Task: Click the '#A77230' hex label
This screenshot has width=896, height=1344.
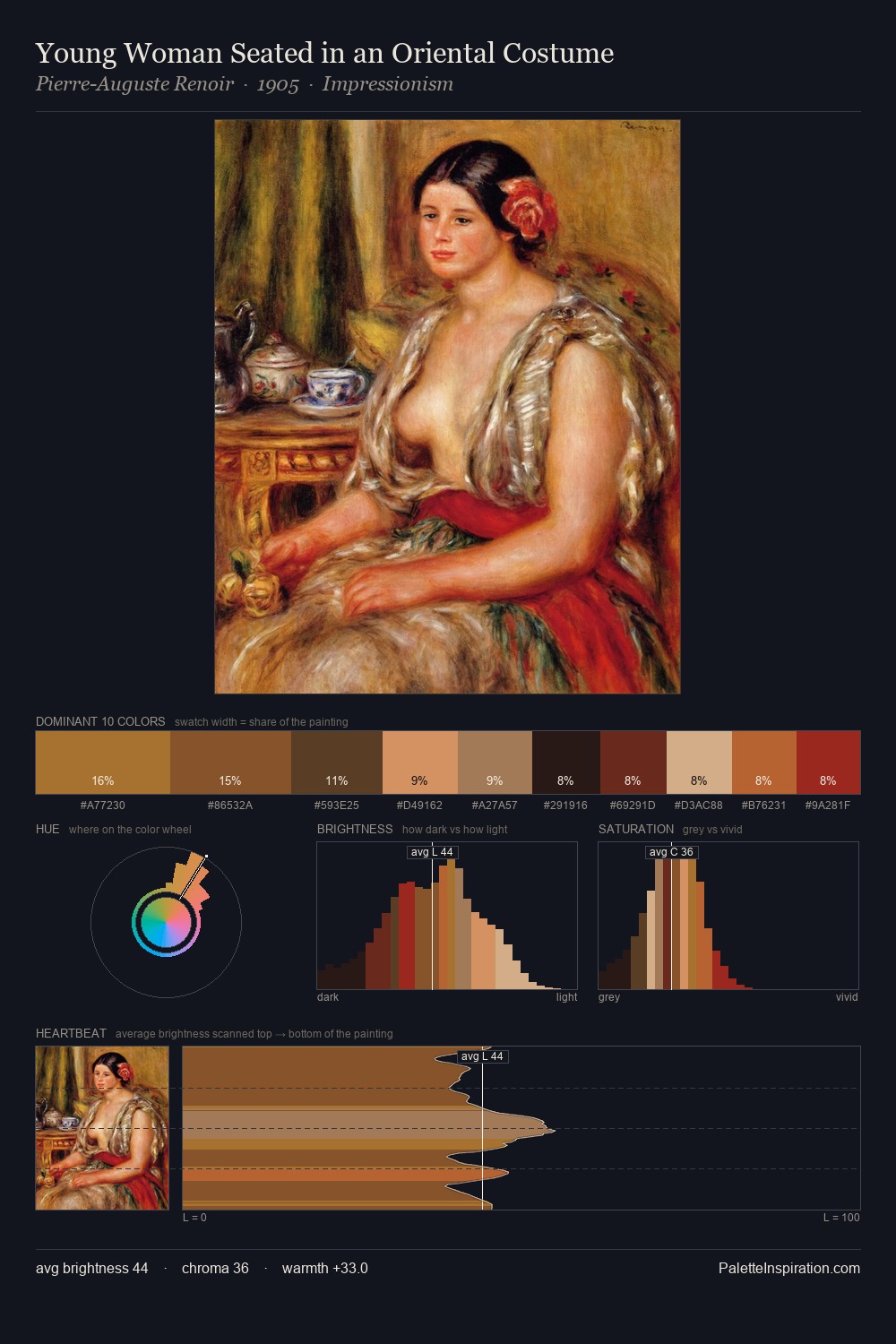Action: point(103,805)
